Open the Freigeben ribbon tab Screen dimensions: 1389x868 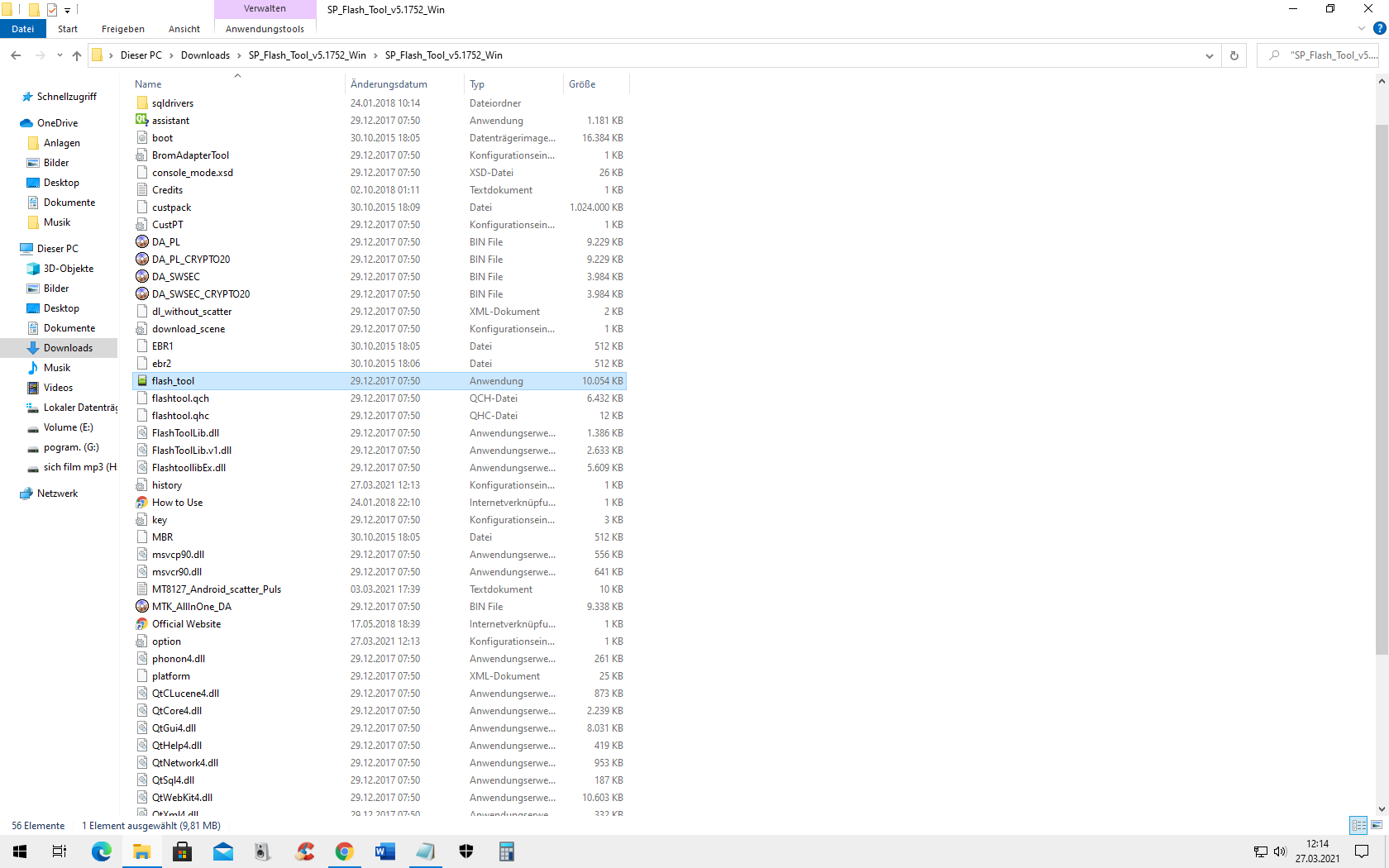(x=123, y=29)
